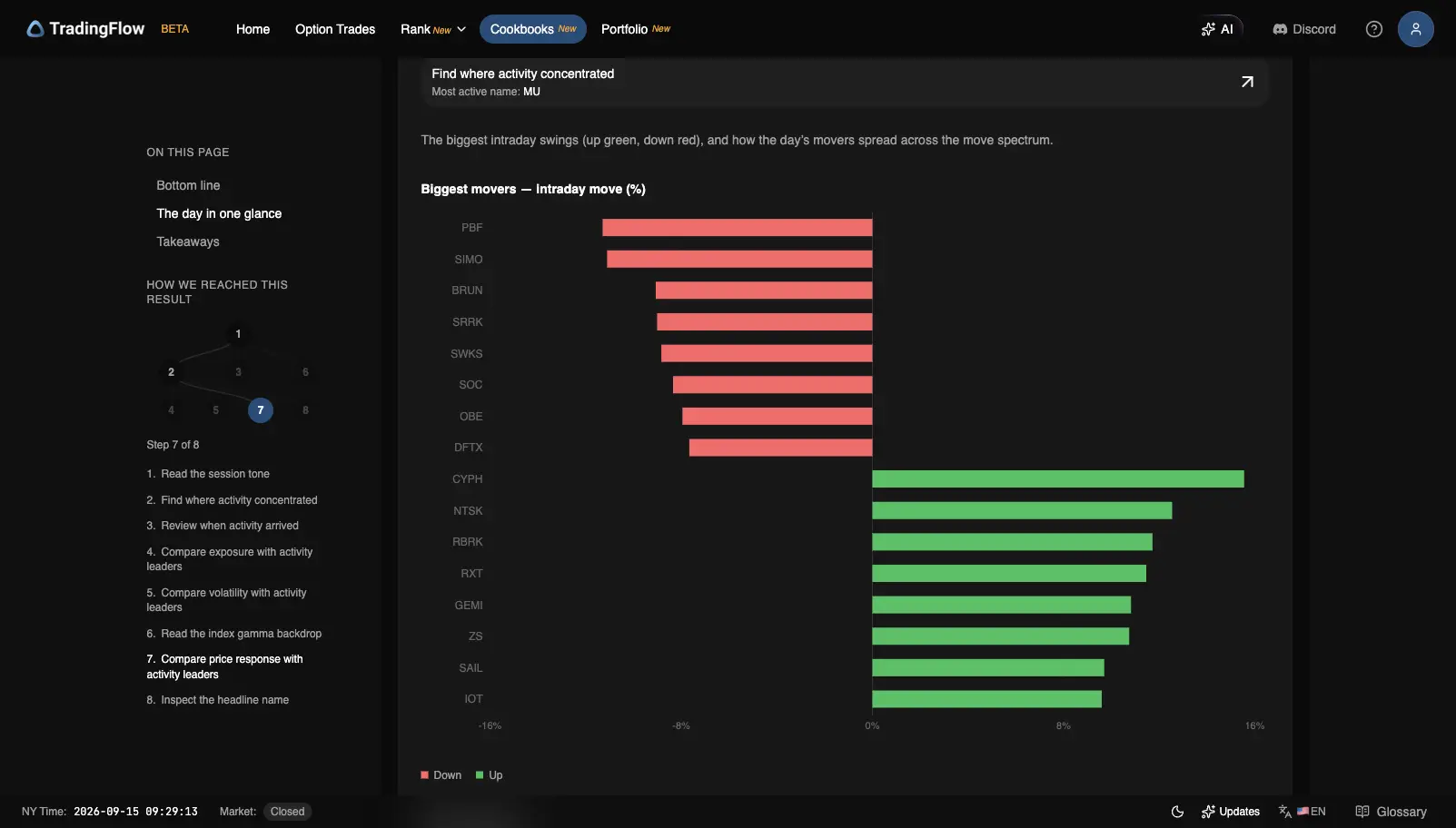Select step node 5 in the graph
Viewport: 1456px width, 828px height.
[x=215, y=410]
